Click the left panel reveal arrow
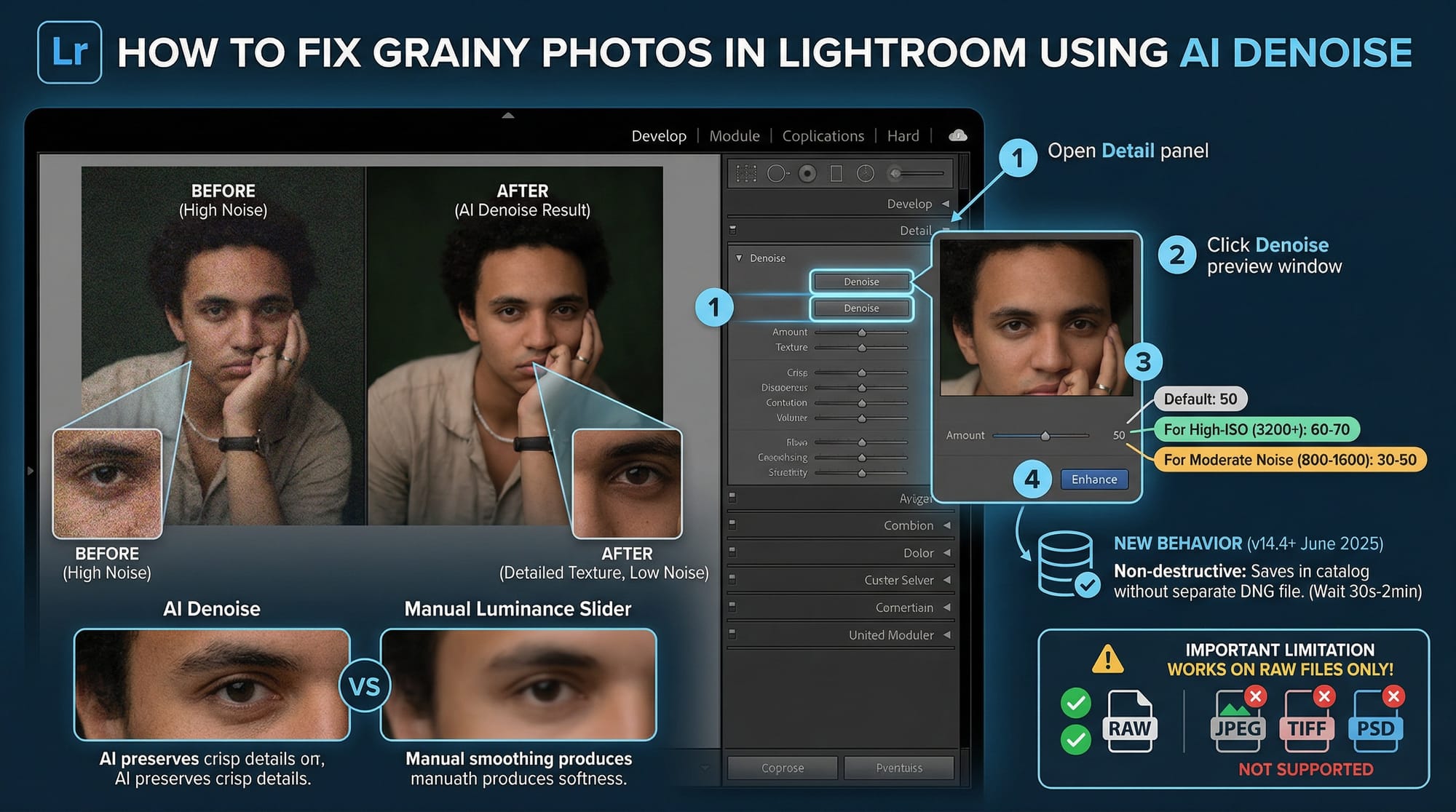 click(31, 471)
